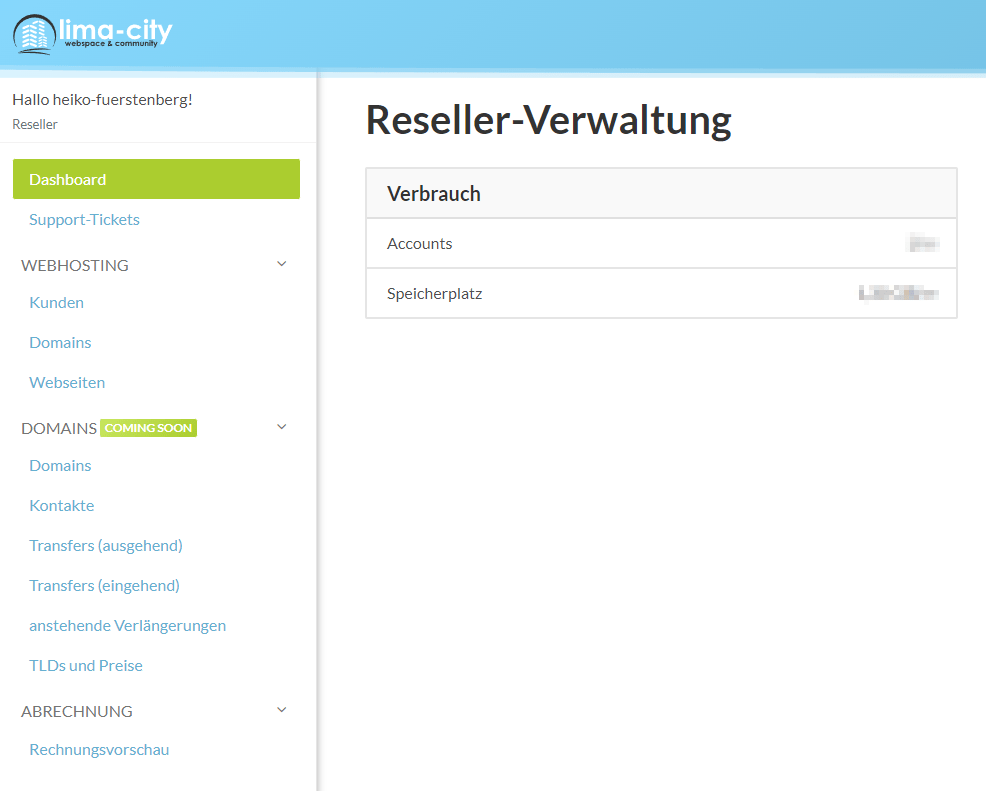The image size is (986, 791).
Task: Go to Webseiten
Action: click(67, 382)
